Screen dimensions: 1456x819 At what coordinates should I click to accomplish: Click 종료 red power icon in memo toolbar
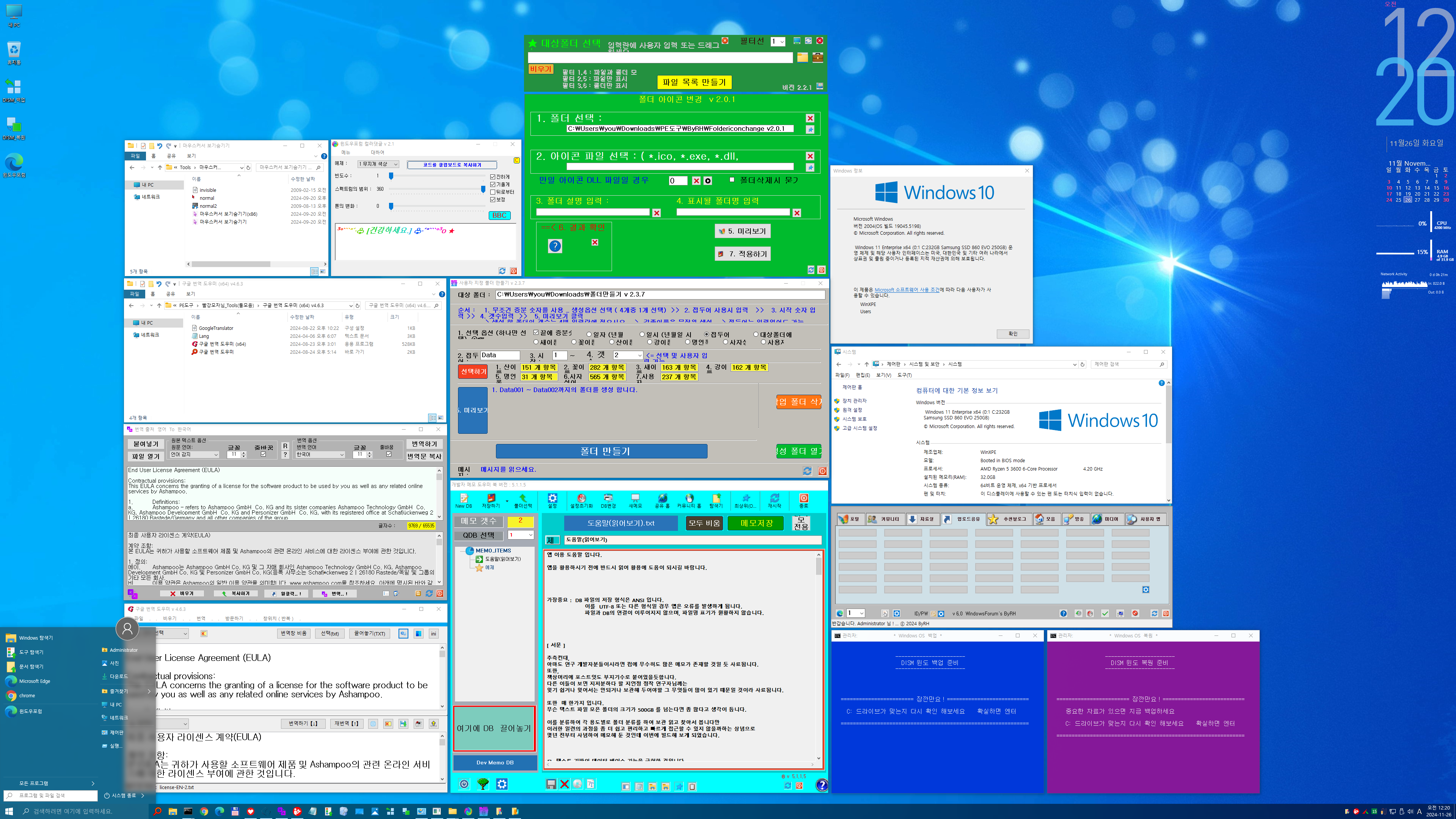pyautogui.click(x=803, y=501)
